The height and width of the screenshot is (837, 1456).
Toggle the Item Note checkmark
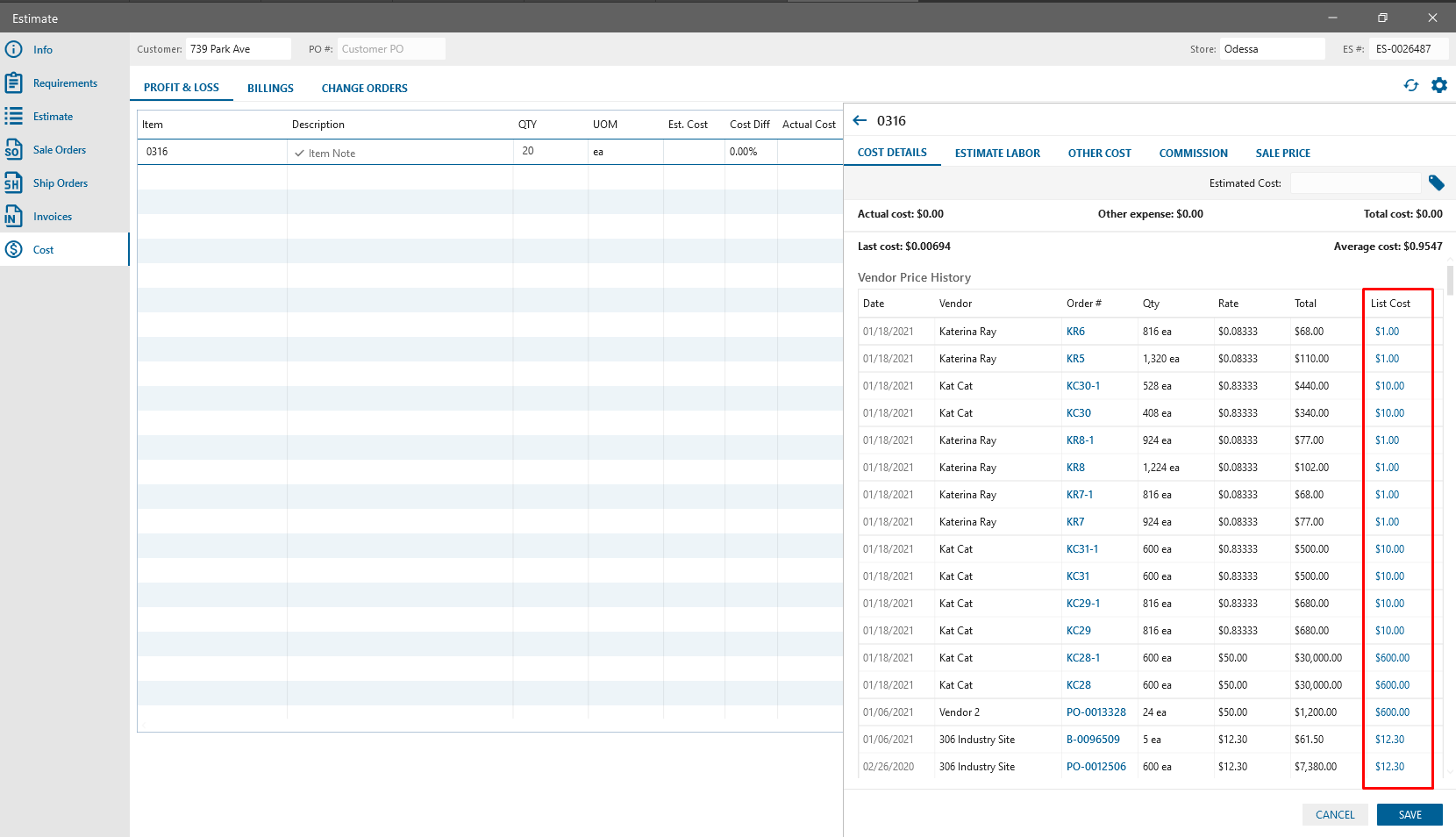300,154
